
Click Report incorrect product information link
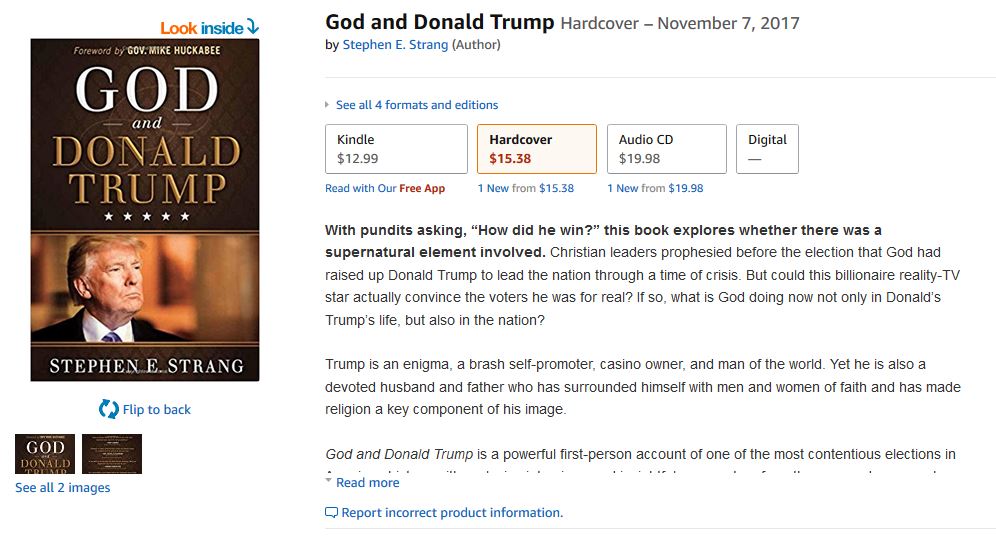click(452, 513)
